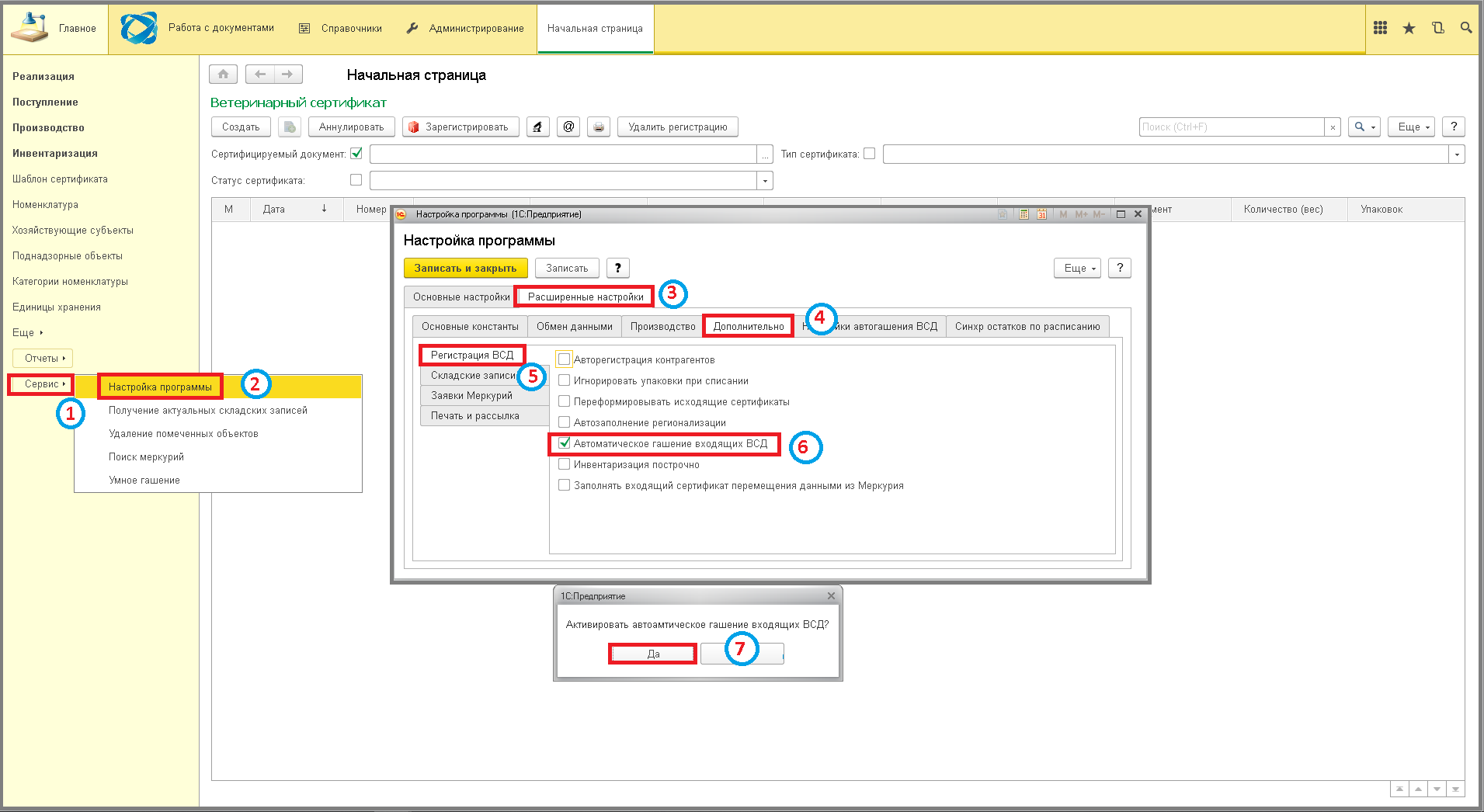Select Получение актуальных складских записей menu item
The width and height of the screenshot is (1484, 812).
208,410
